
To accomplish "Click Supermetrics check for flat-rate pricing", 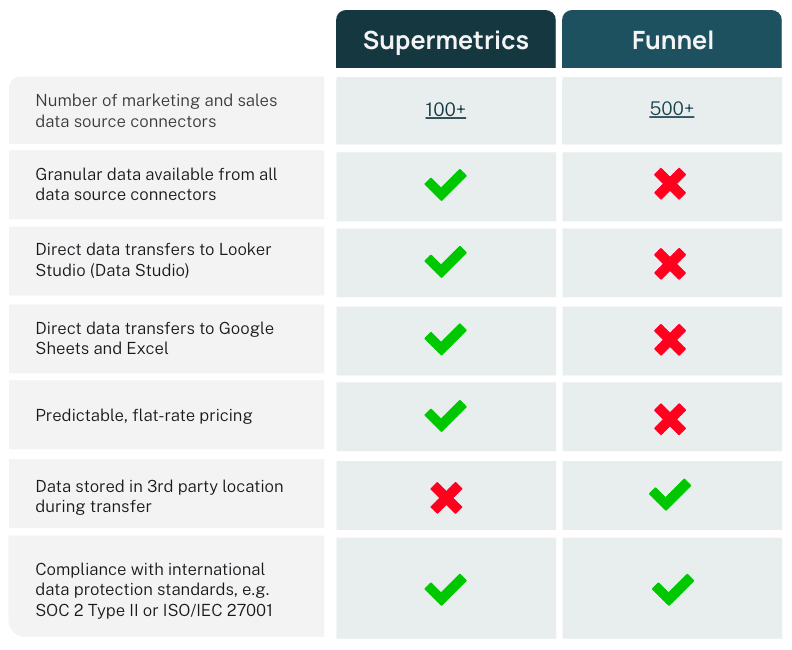I will click(445, 415).
